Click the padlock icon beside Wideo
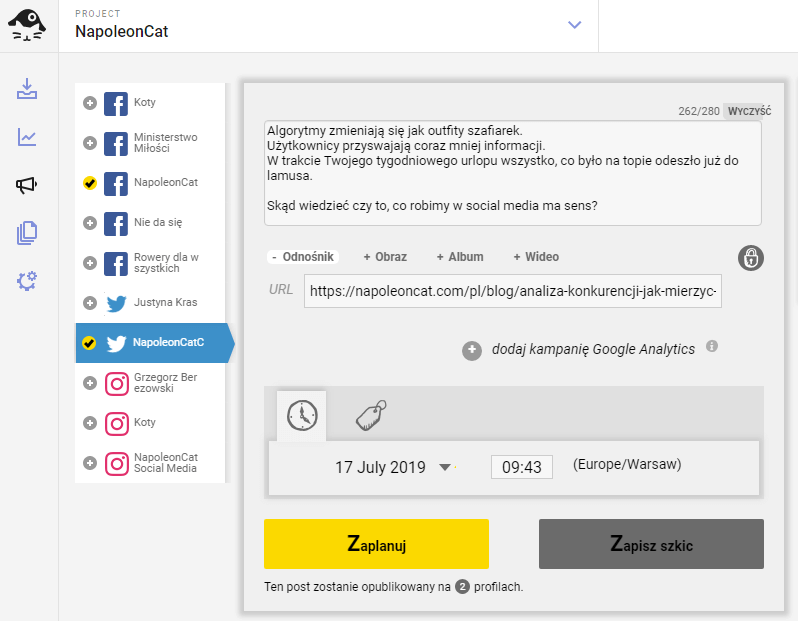This screenshot has height=621, width=798. 751,258
